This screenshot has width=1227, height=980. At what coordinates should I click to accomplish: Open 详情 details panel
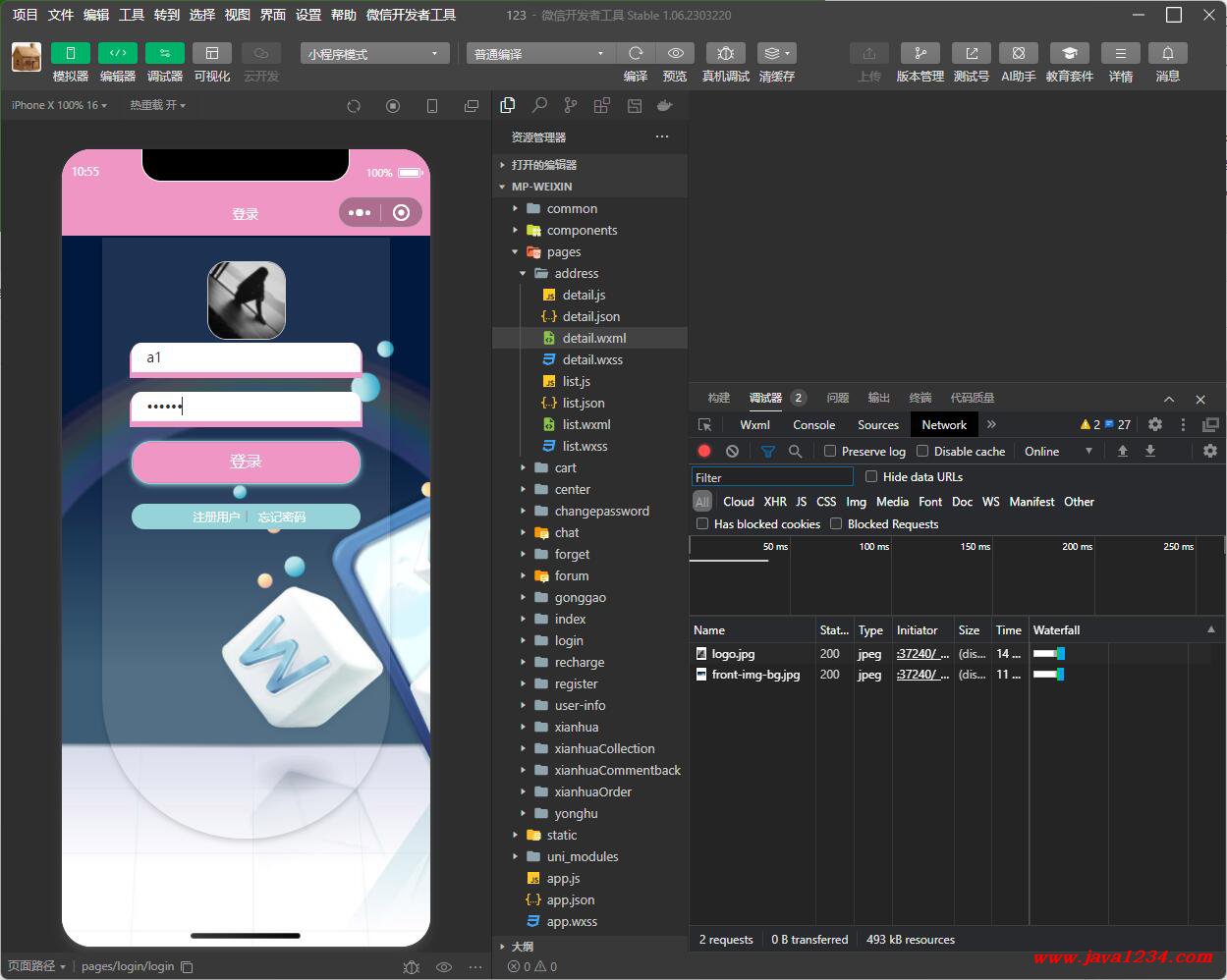click(1120, 53)
